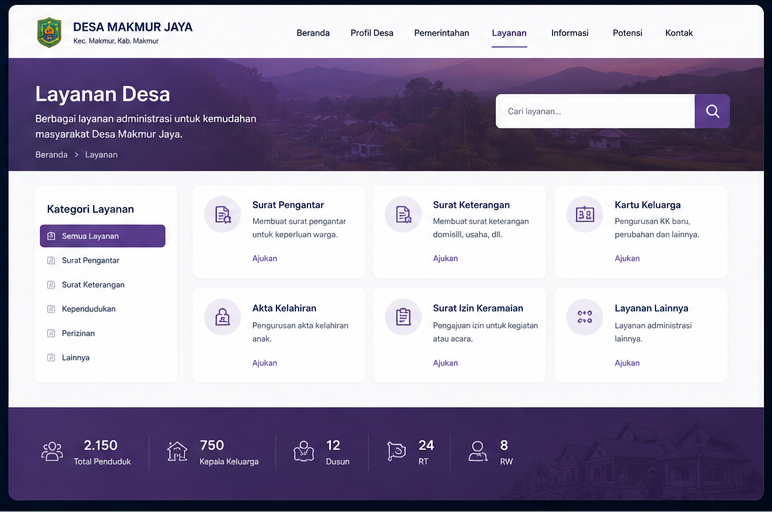Click Ajukan on the Layanan Lainnya card
This screenshot has width=772, height=512.
[x=627, y=363]
